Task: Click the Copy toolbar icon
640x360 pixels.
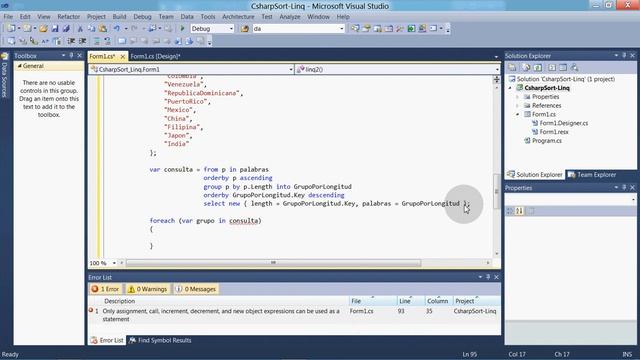Action: pos(91,29)
